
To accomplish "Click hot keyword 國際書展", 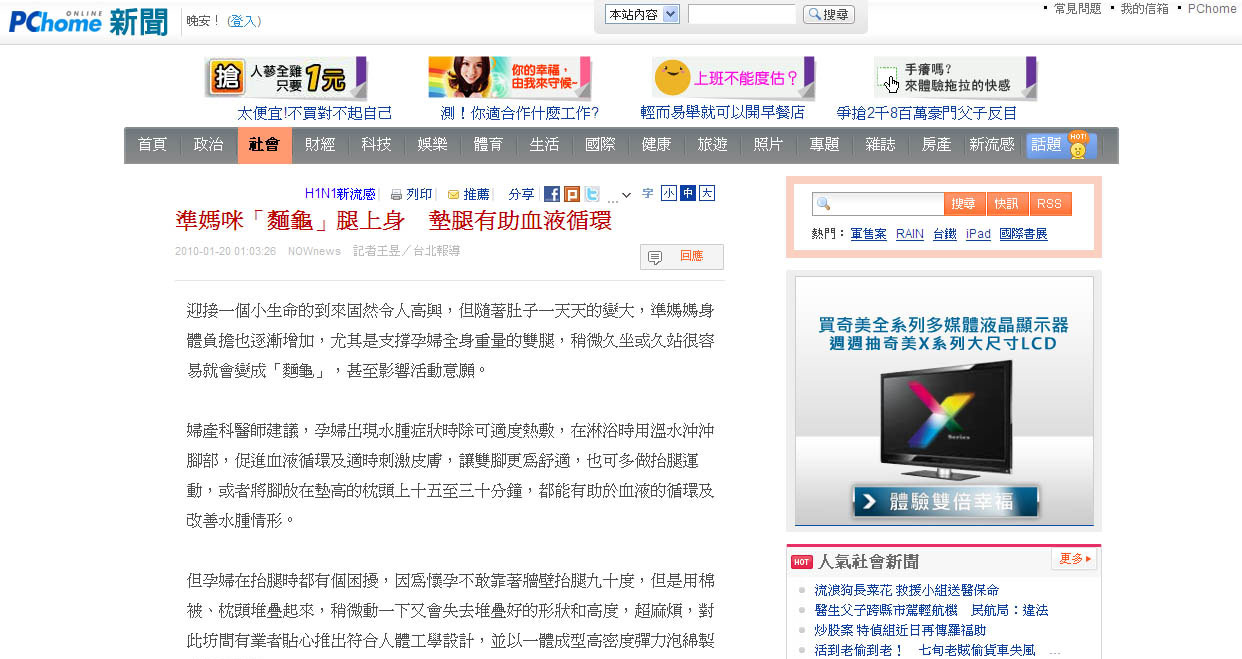I will click(1023, 234).
